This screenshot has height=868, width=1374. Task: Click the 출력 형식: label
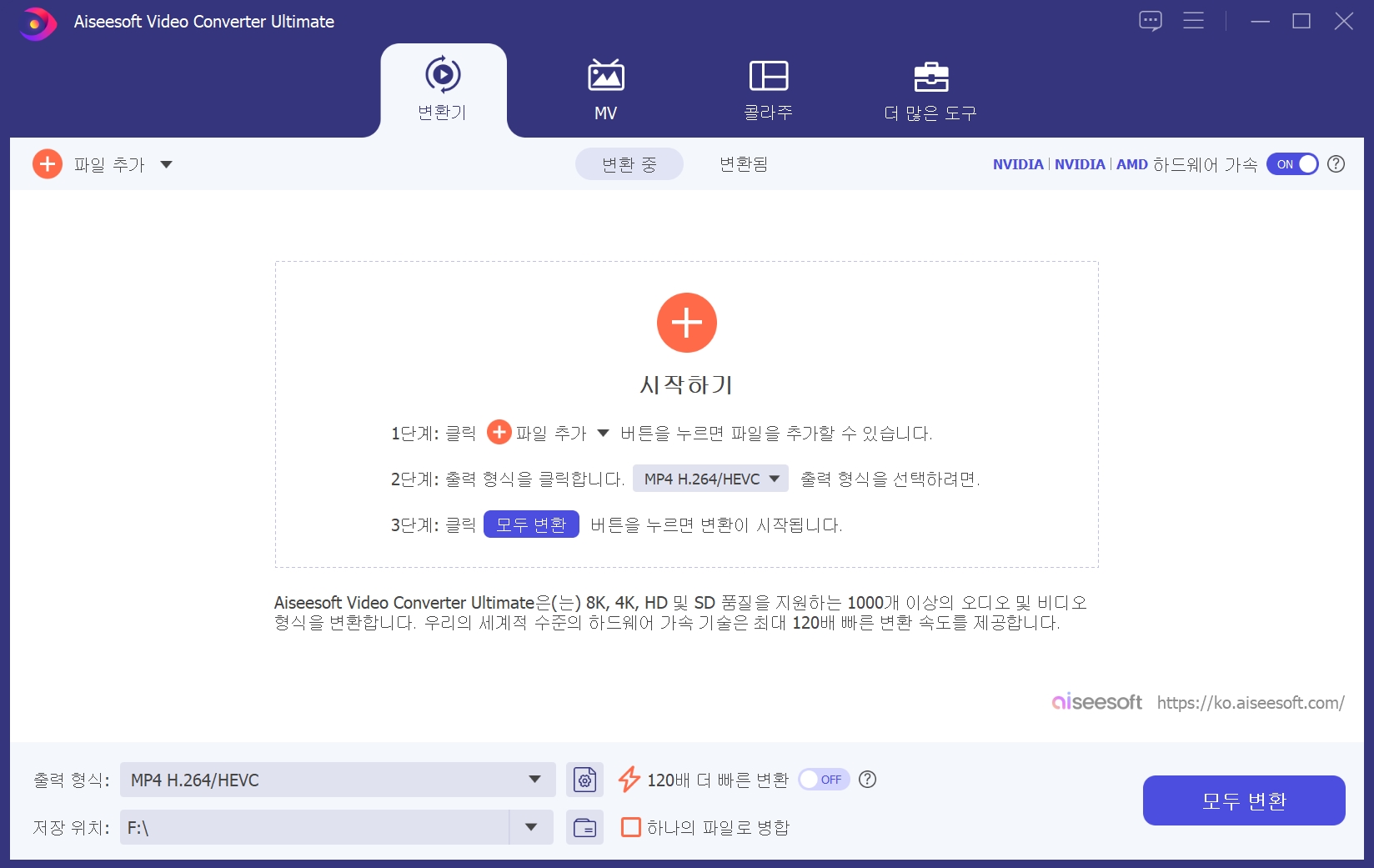tap(72, 780)
